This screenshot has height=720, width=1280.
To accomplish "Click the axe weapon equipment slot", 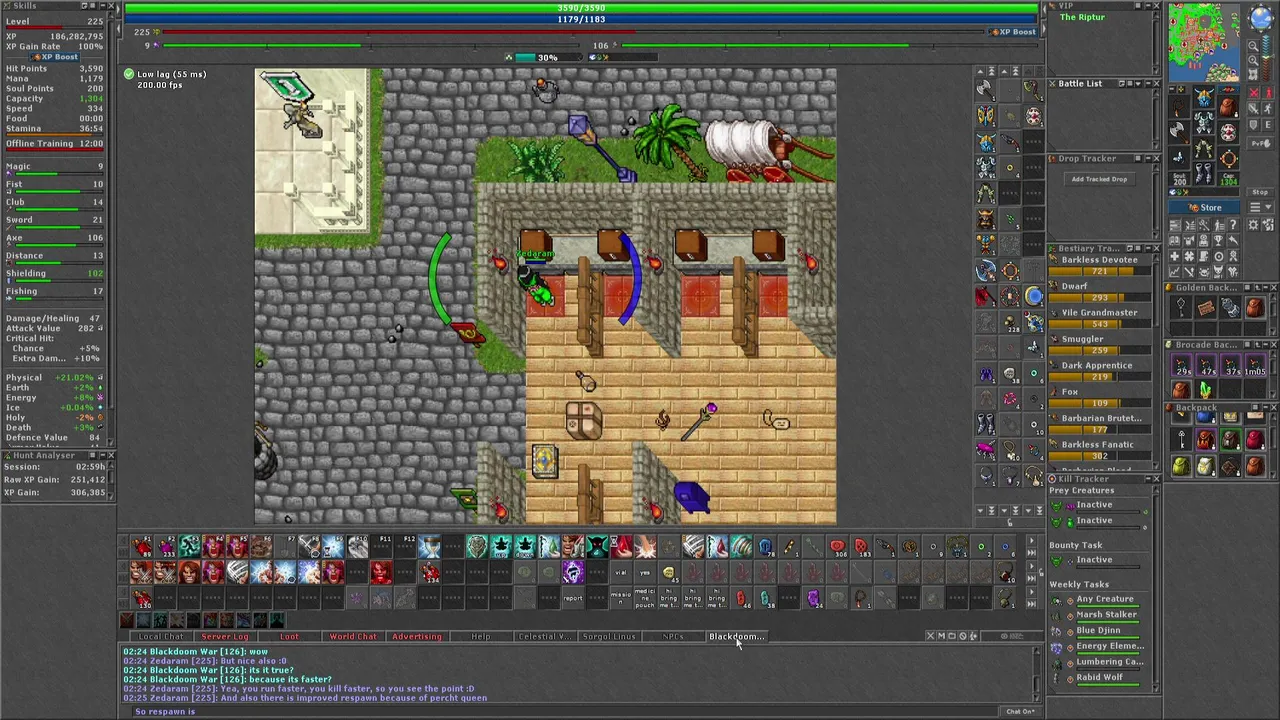I will click(1180, 130).
